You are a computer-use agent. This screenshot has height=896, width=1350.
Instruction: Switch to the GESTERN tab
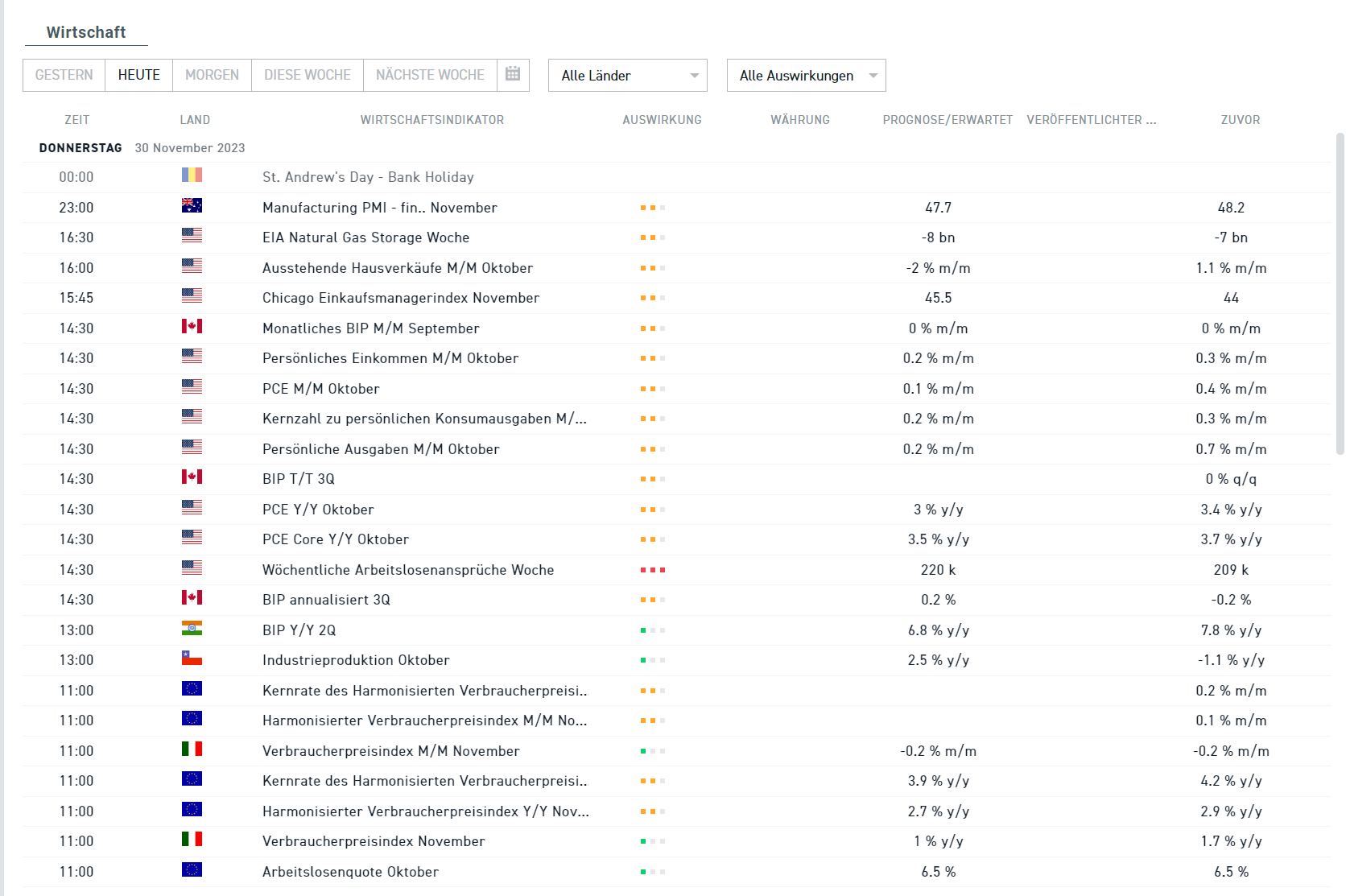tap(64, 75)
